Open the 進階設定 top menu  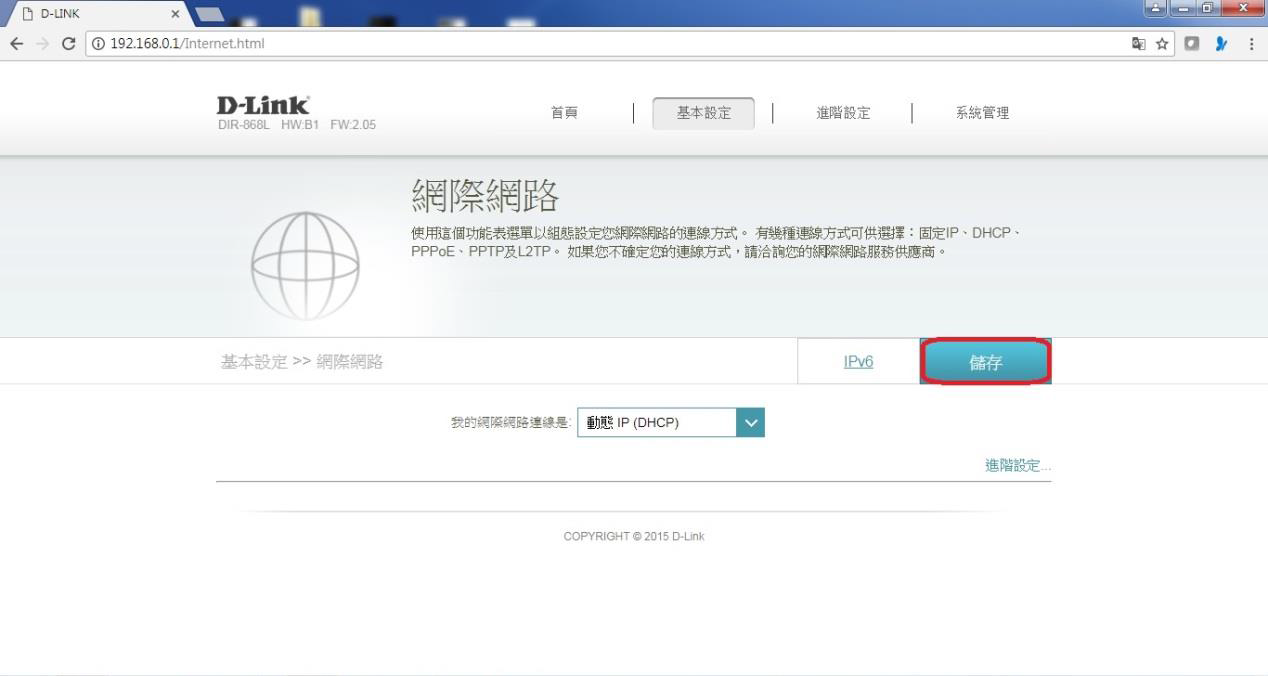coord(843,113)
